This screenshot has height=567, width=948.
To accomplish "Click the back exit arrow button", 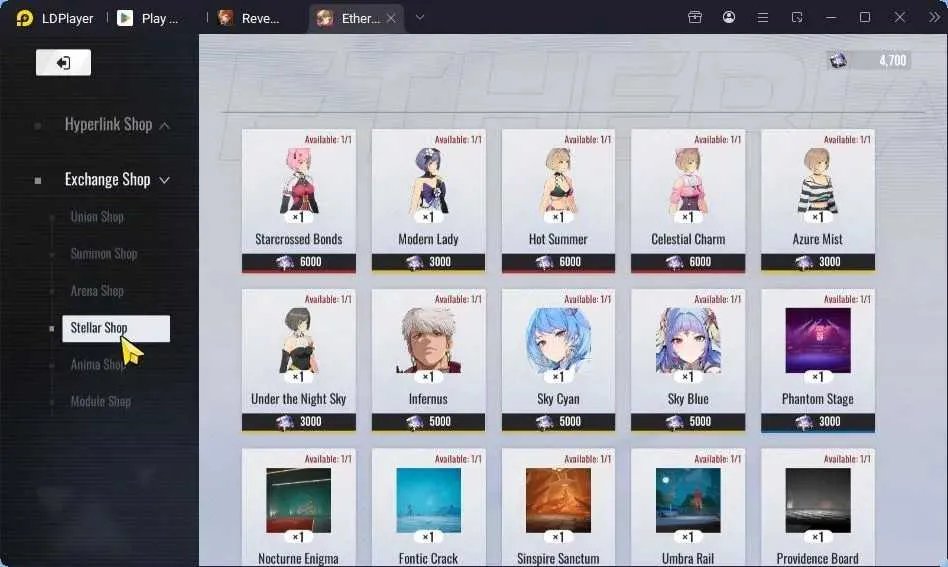I will tap(63, 62).
